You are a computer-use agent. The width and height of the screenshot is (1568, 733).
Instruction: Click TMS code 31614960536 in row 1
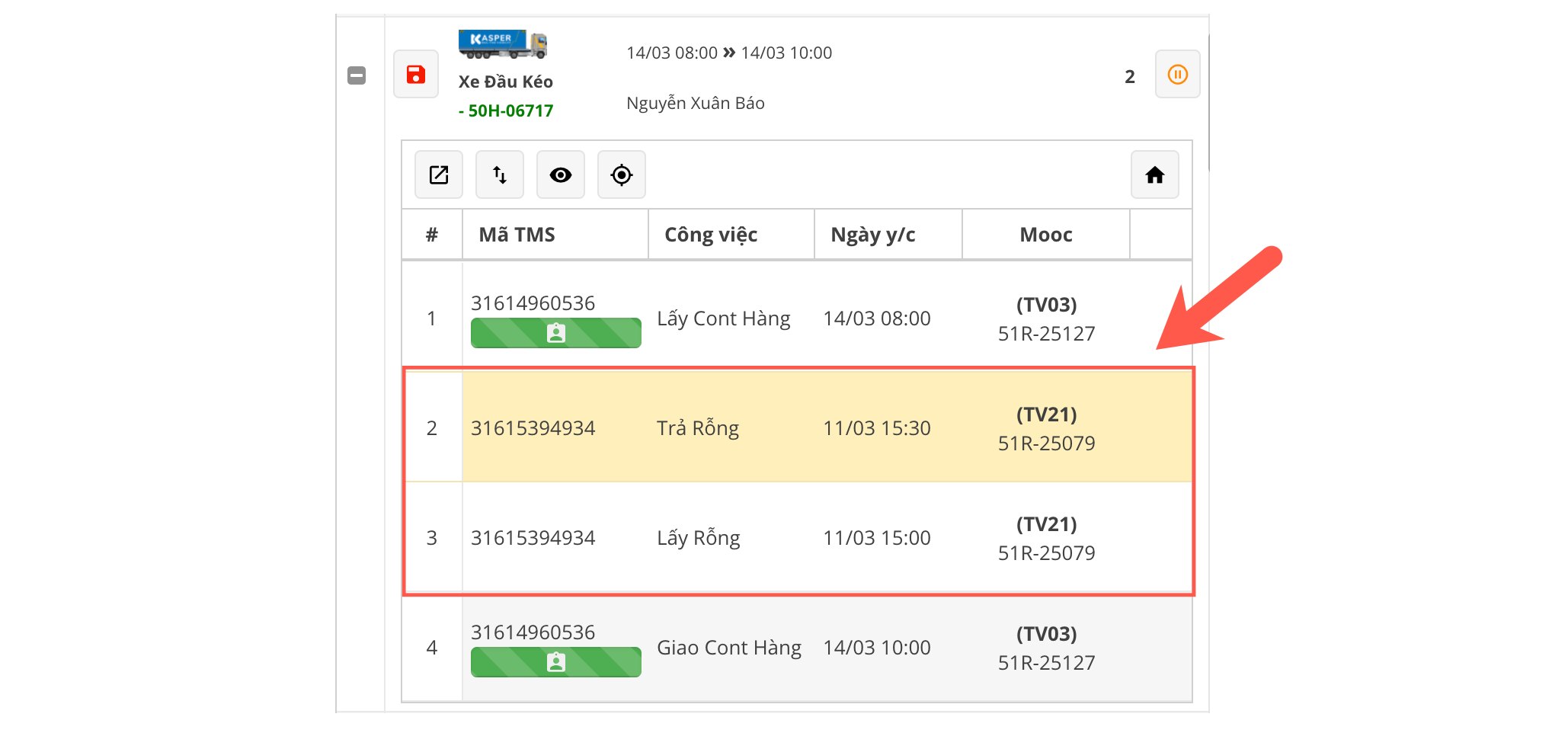533,303
